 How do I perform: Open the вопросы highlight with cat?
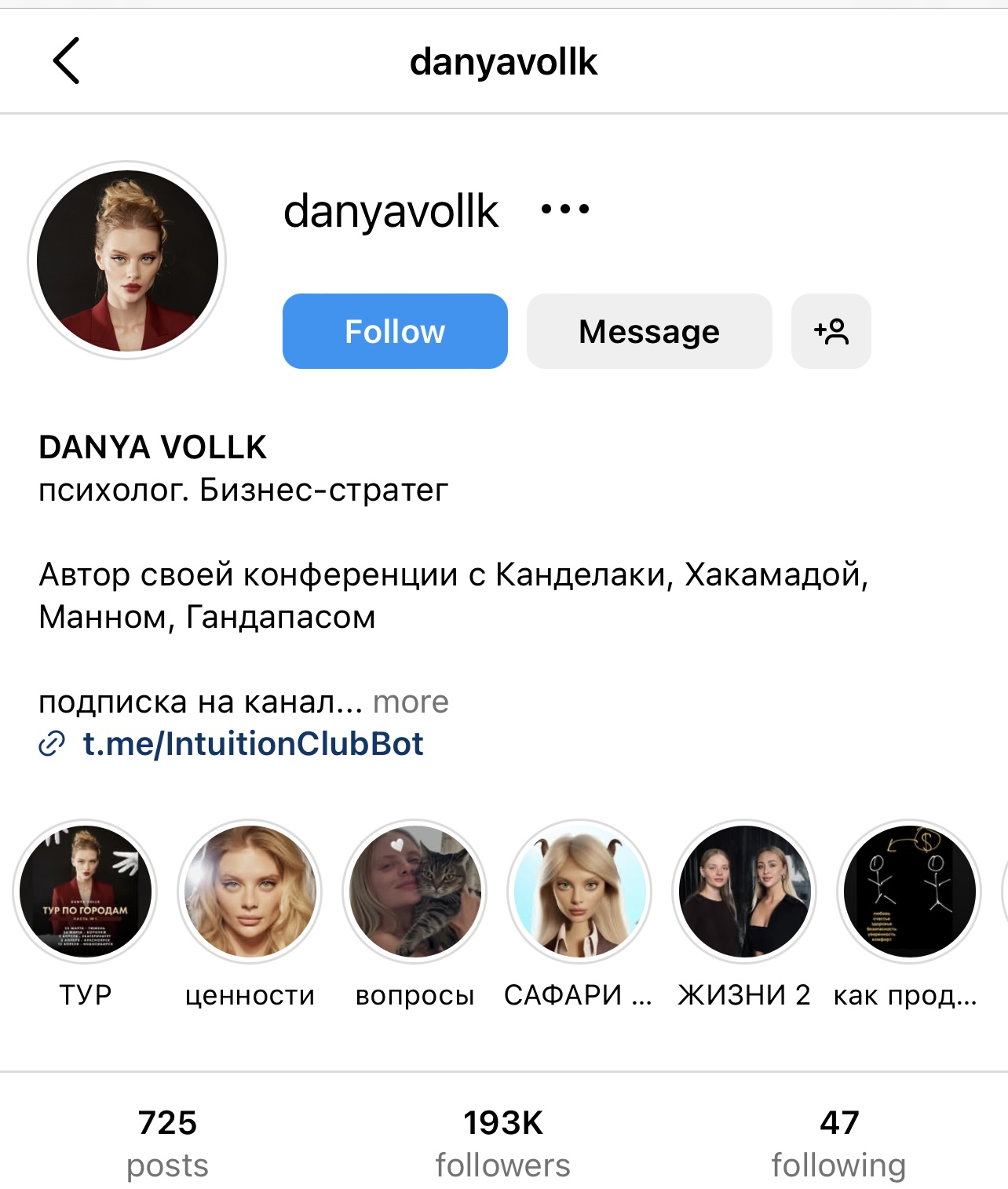pos(415,892)
